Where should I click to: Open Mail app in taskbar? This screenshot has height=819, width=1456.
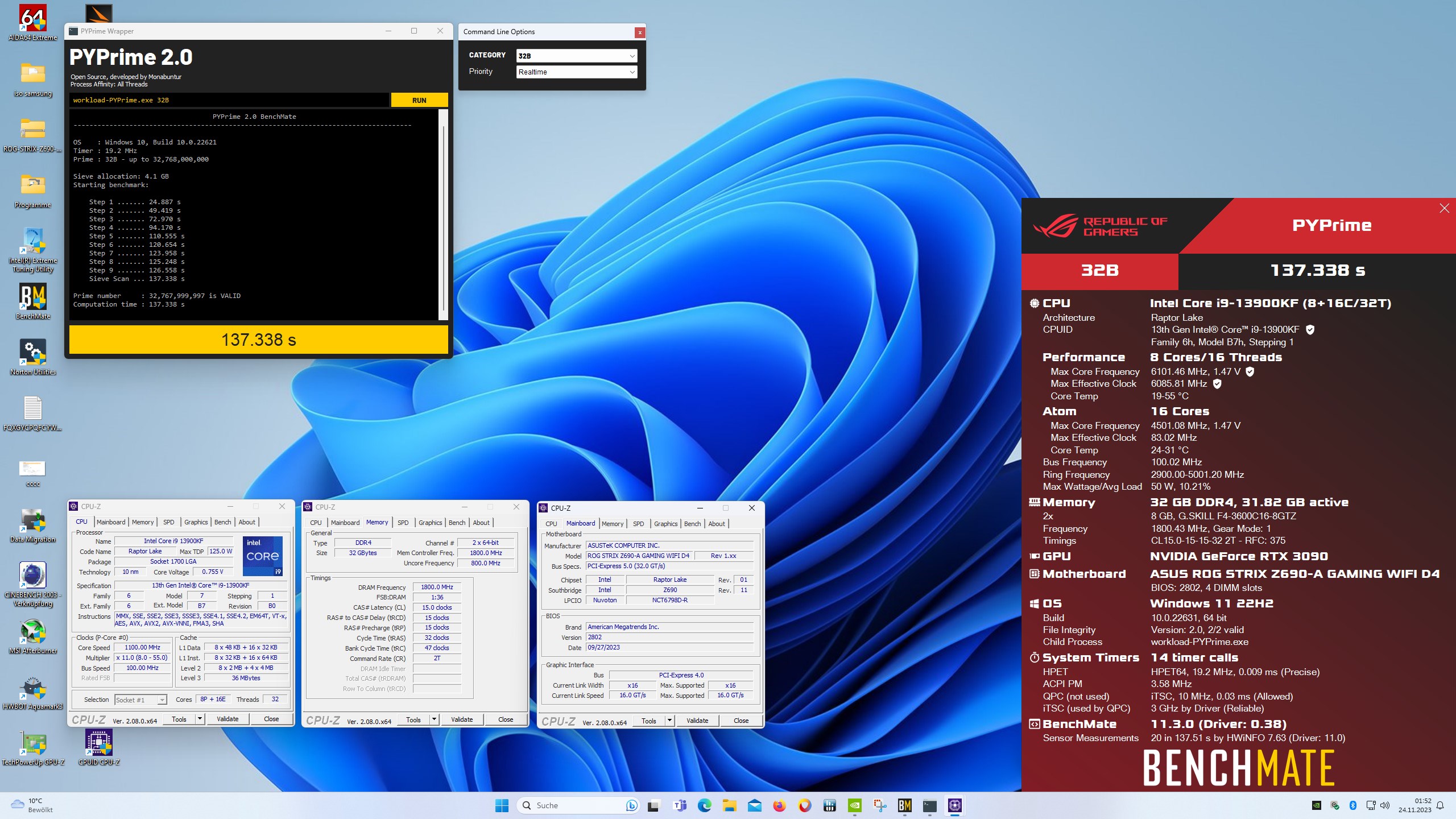754,805
